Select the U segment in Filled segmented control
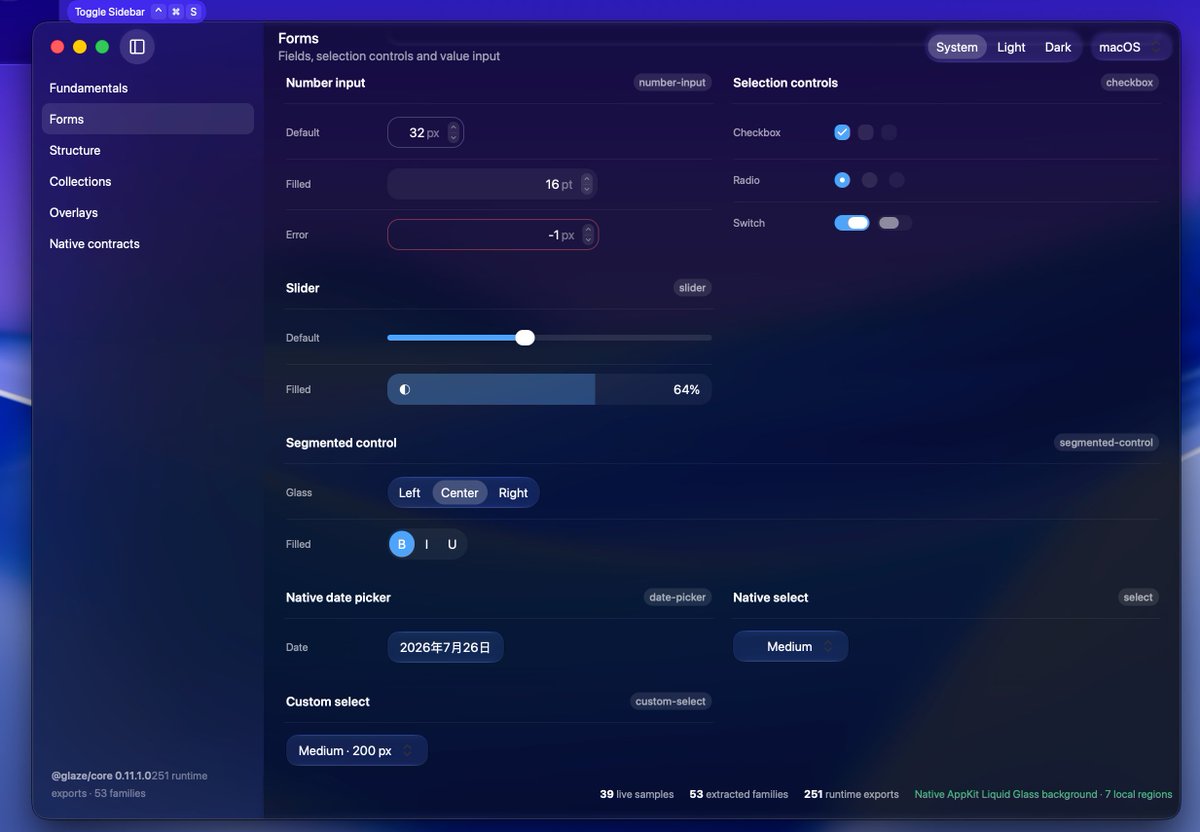Image resolution: width=1200 pixels, height=832 pixels. [452, 544]
